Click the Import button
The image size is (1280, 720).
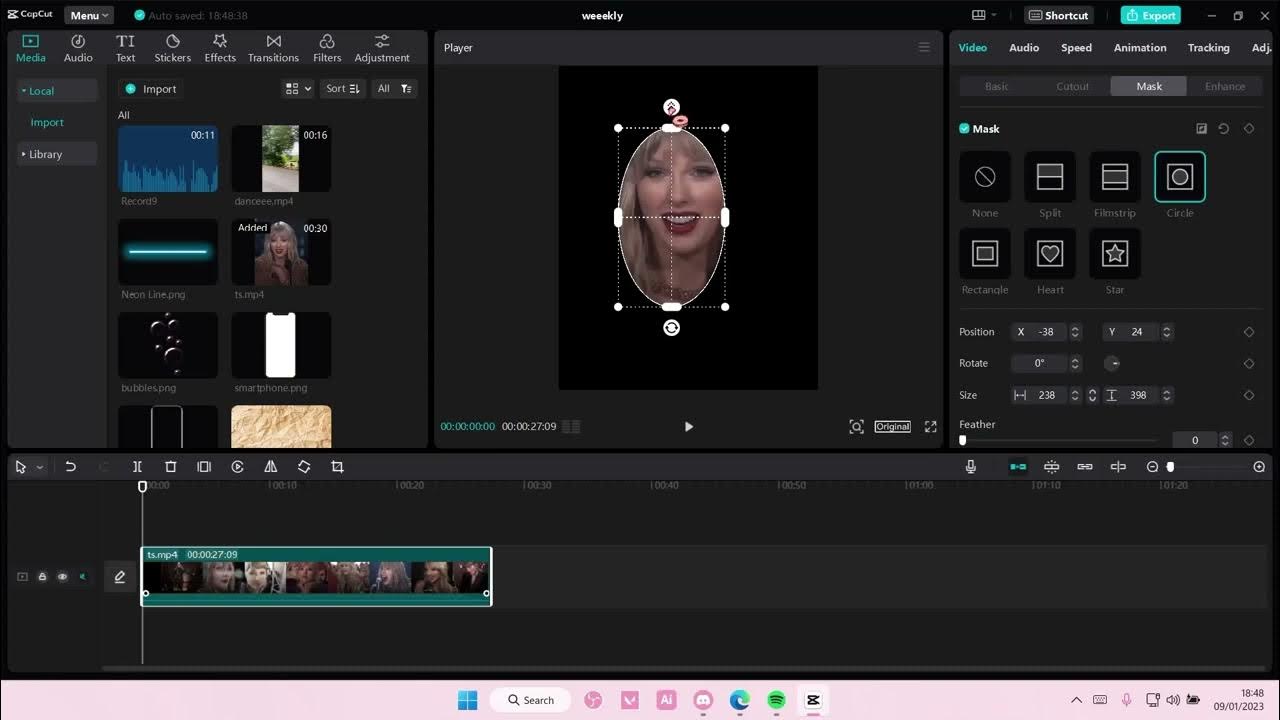[x=151, y=89]
